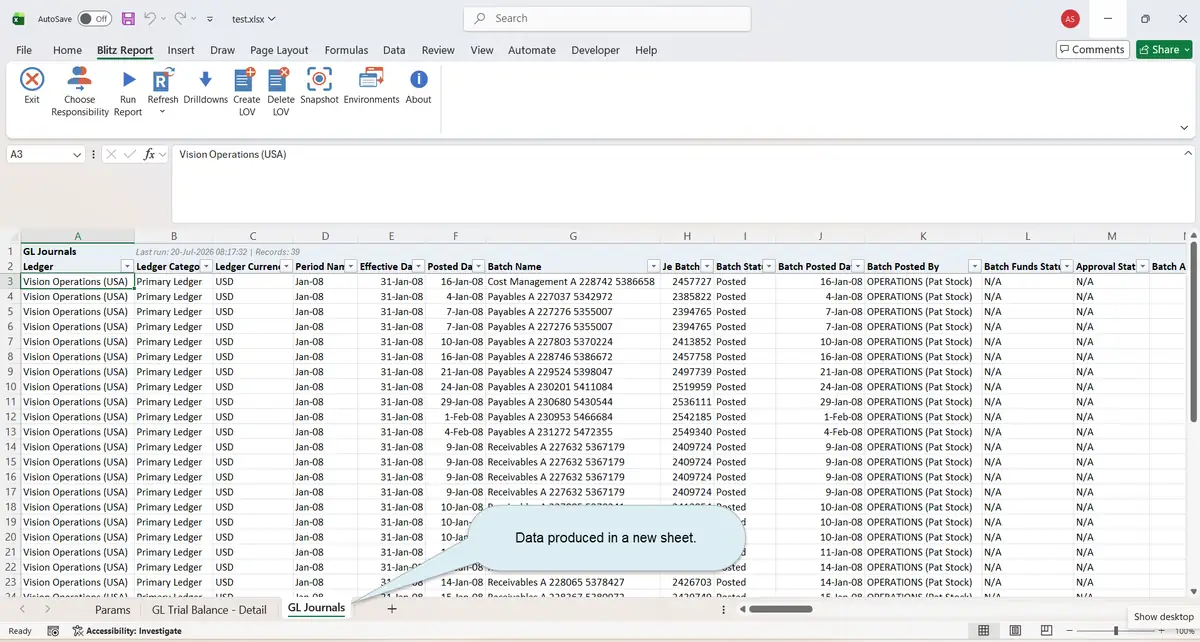
Task: Click the macro recording status bar icon
Action: click(x=52, y=631)
